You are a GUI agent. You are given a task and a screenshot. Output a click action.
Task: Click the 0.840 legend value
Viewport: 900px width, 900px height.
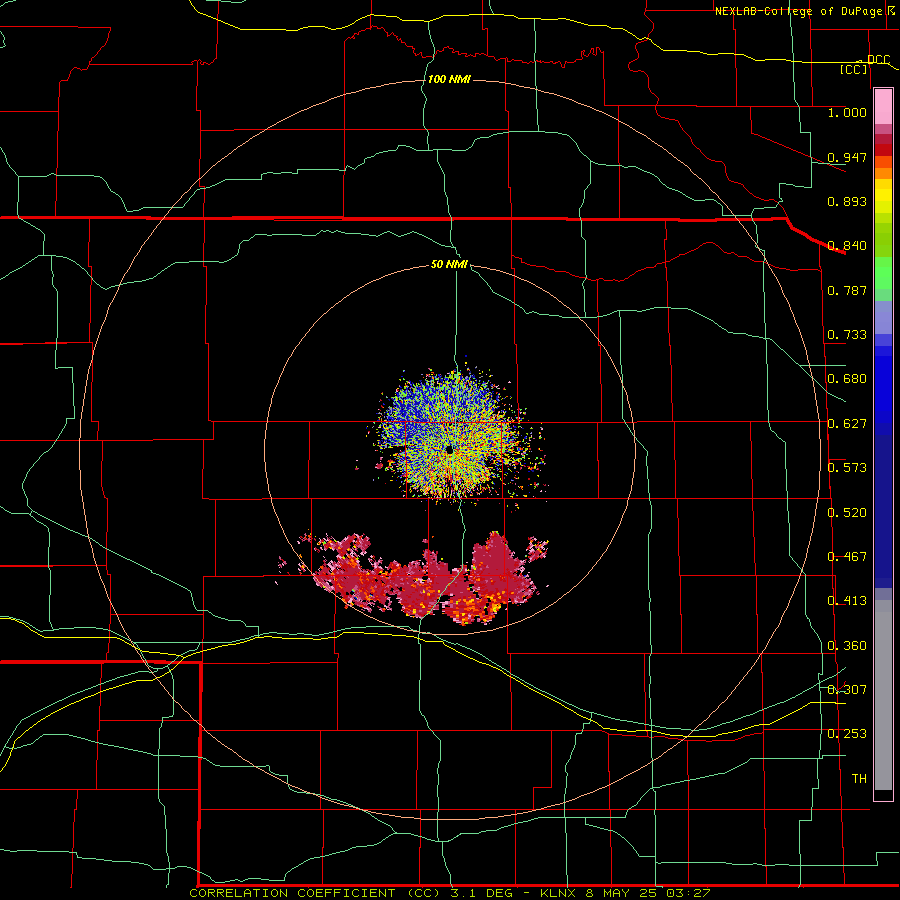click(x=847, y=246)
